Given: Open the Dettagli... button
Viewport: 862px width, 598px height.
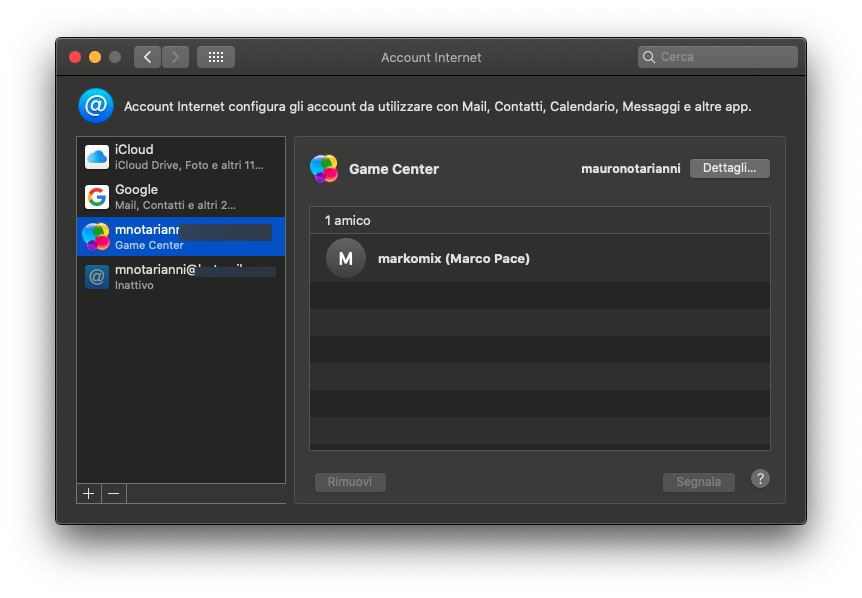Looking at the screenshot, I should click(x=730, y=168).
